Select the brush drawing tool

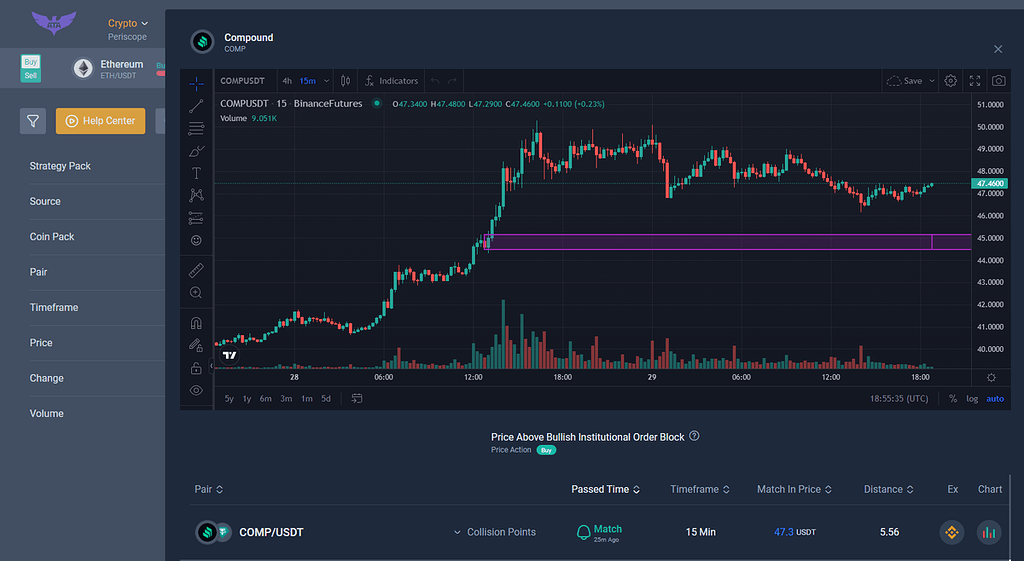coord(196,151)
